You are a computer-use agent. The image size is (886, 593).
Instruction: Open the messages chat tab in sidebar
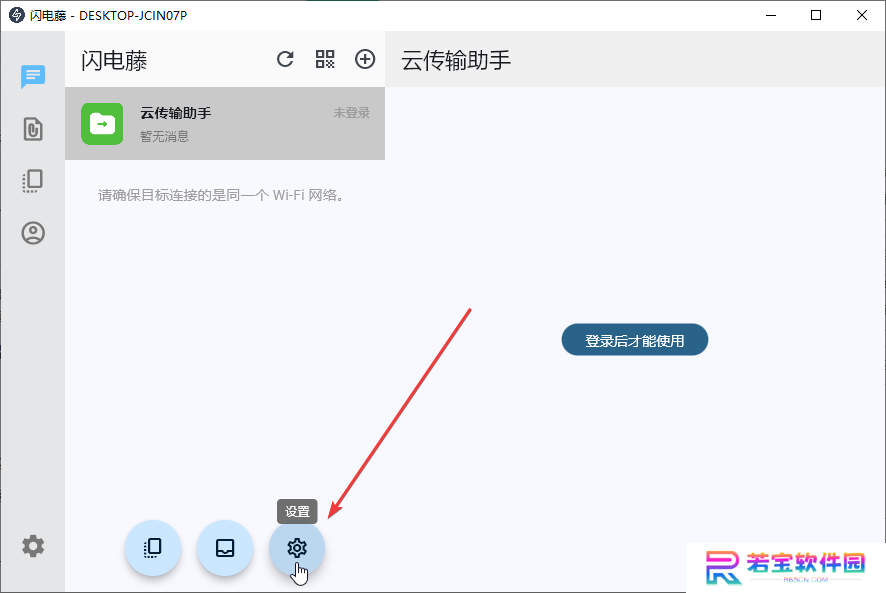(x=33, y=76)
